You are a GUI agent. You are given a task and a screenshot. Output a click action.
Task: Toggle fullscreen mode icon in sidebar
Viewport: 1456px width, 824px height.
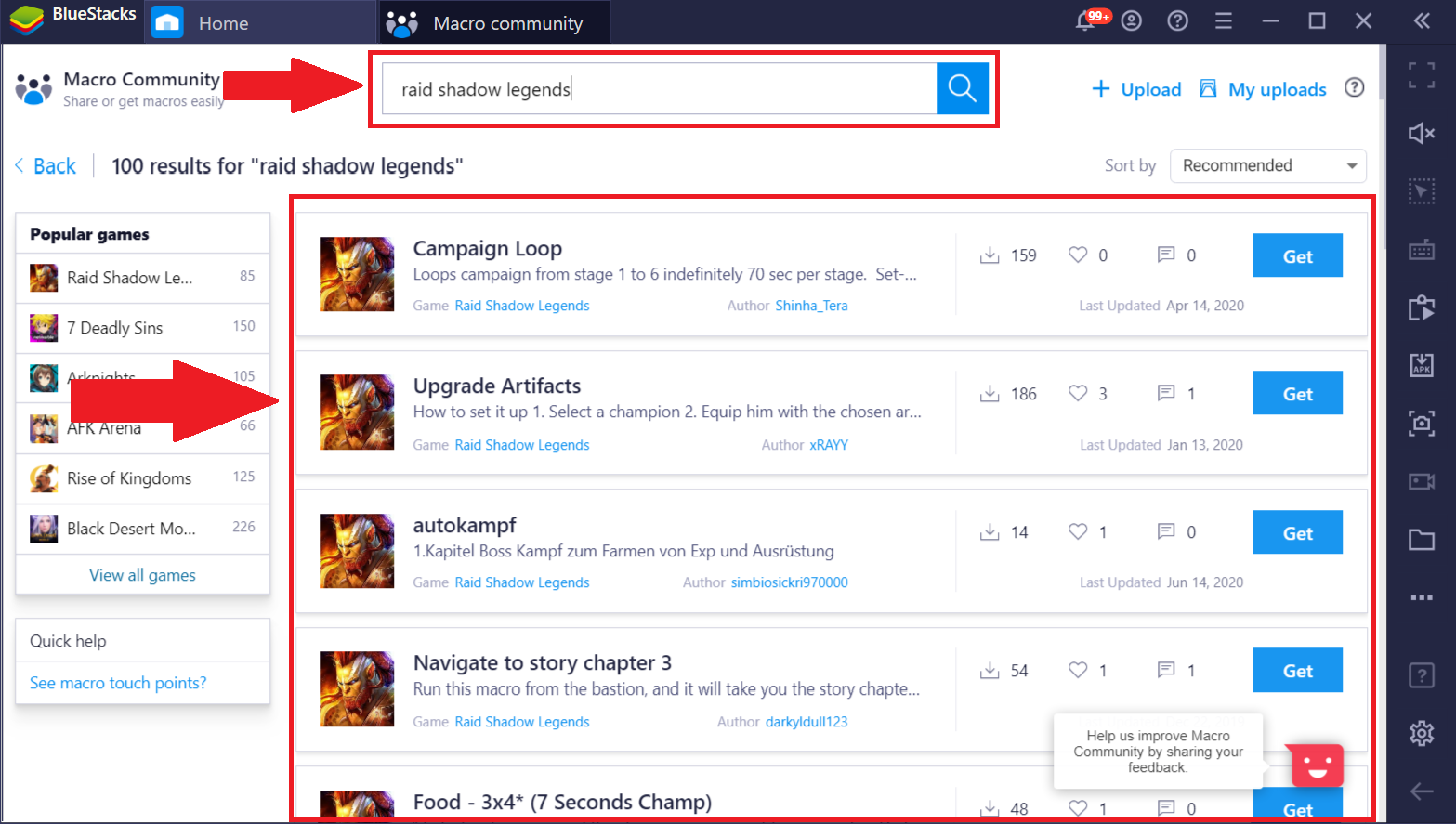coord(1422,75)
